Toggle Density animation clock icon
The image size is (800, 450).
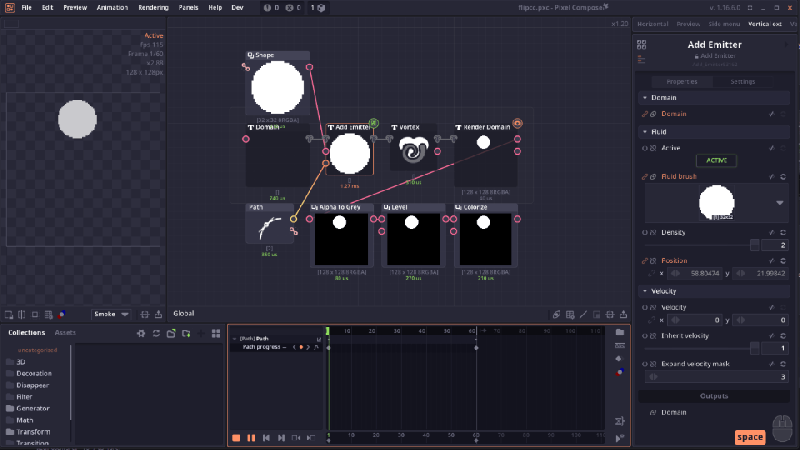[644, 233]
